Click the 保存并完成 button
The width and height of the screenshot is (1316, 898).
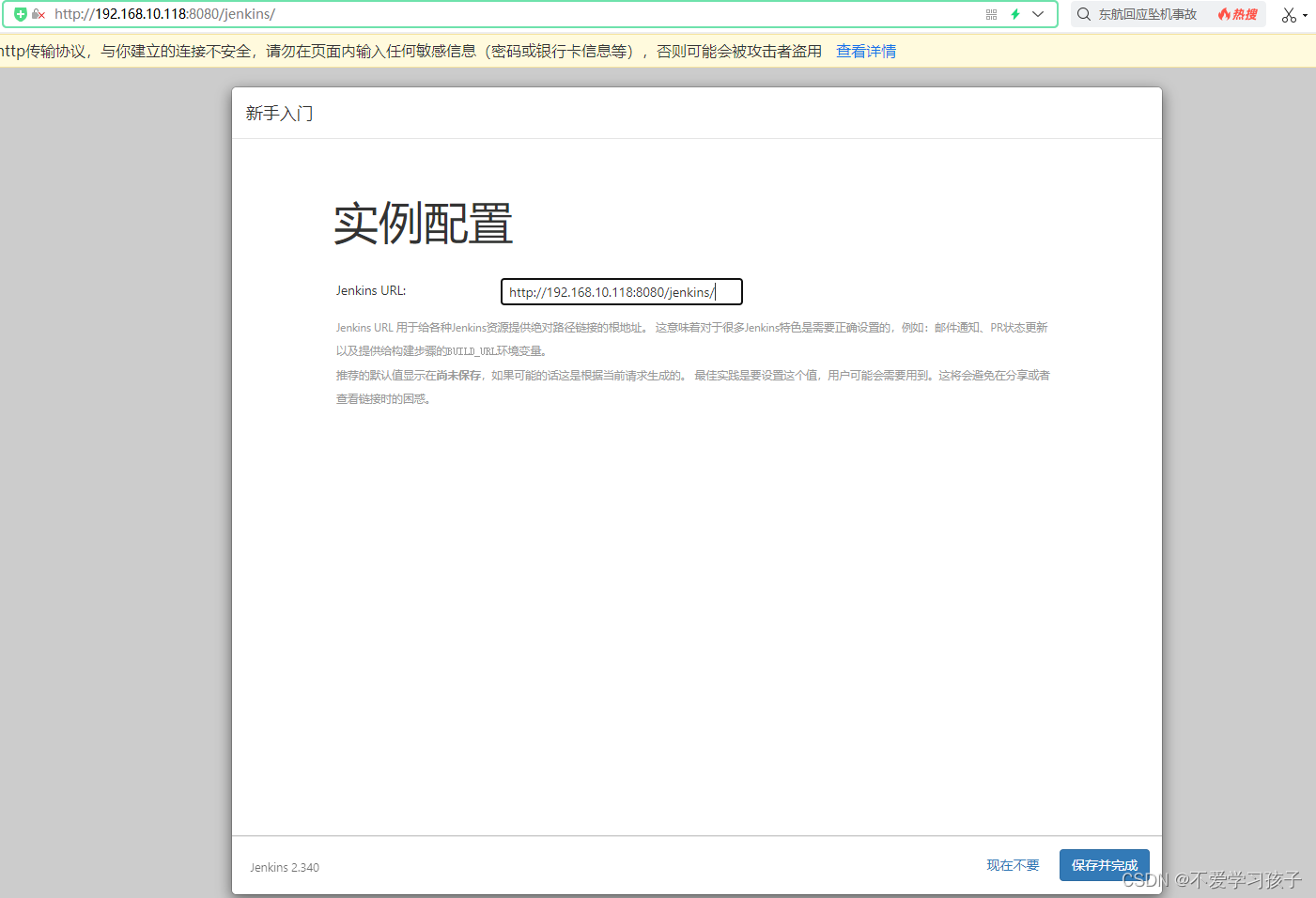pyautogui.click(x=1105, y=865)
